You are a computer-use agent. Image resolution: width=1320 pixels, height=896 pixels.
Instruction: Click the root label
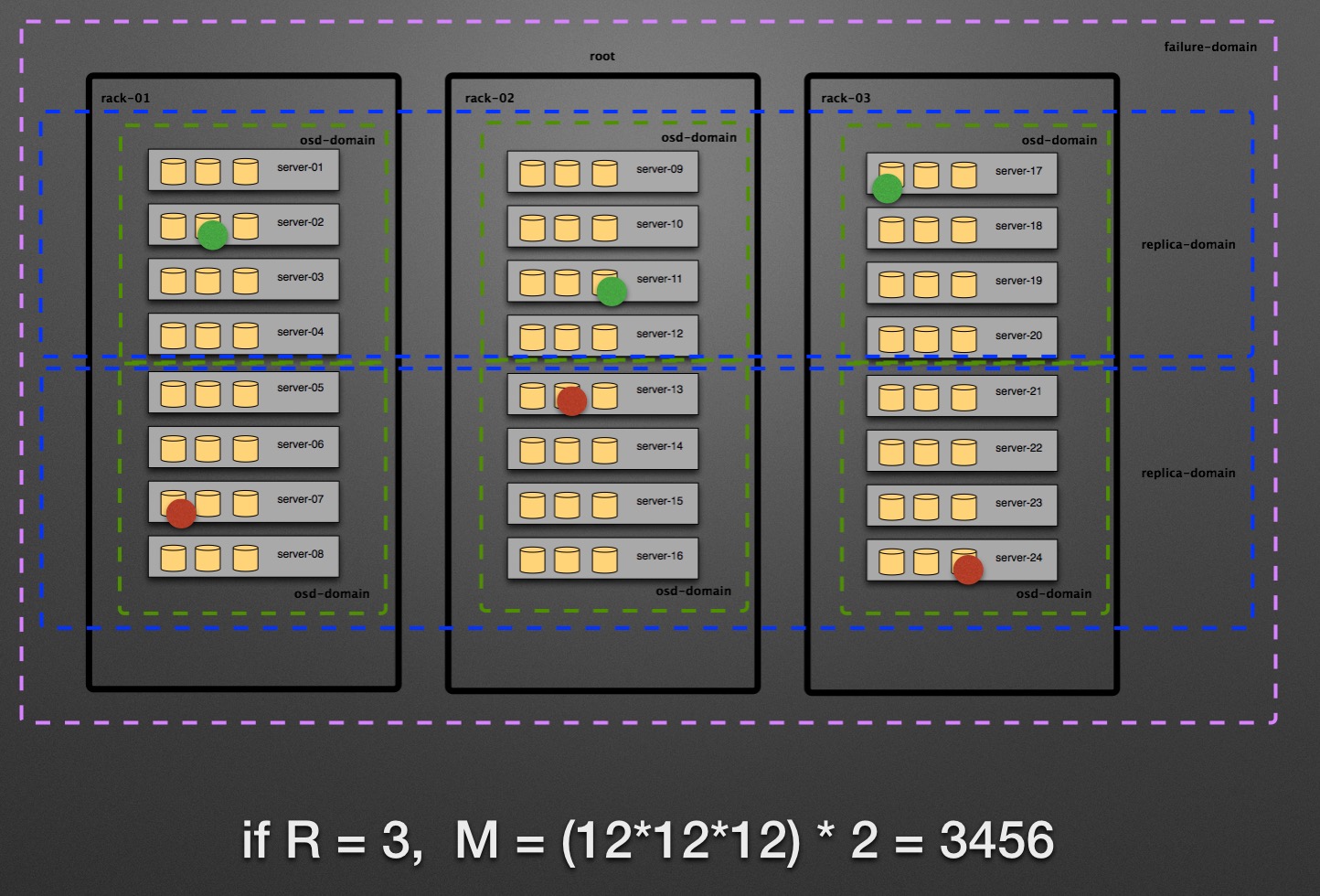click(x=601, y=56)
